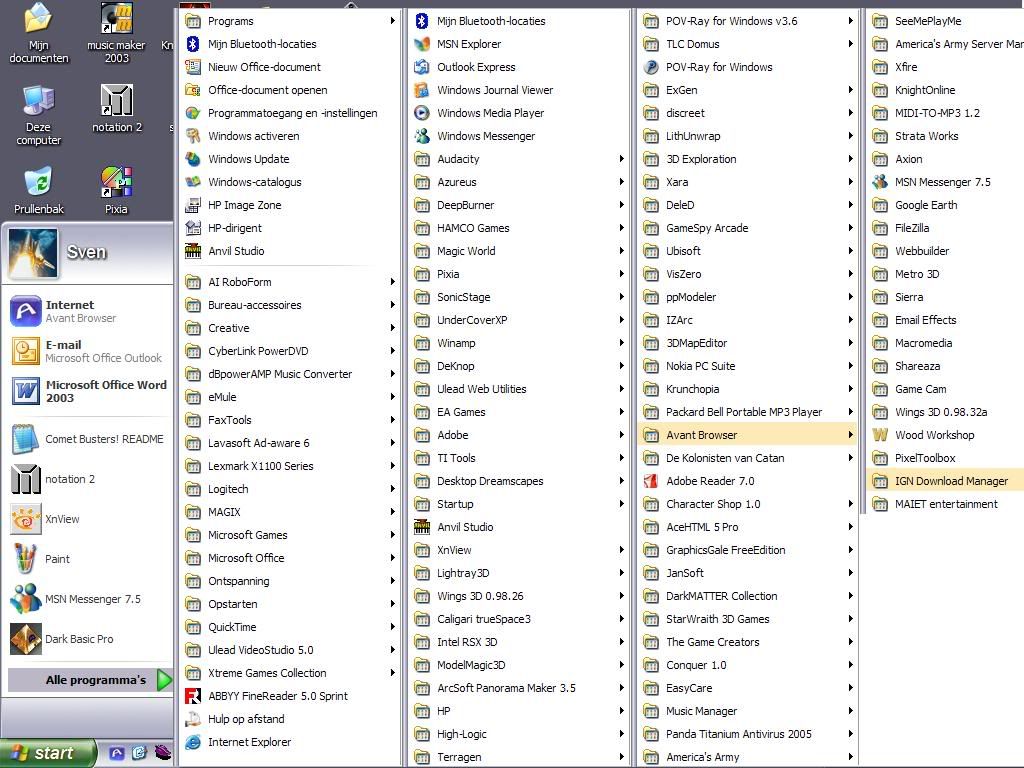1024x768 pixels.
Task: Open Comet Busters! README
Action: coord(88,439)
